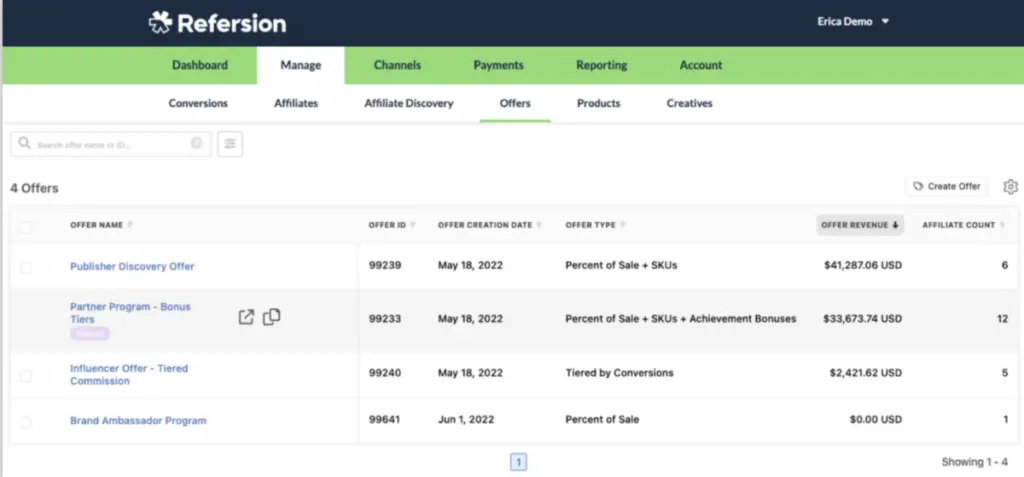Switch to the Reporting tab
The height and width of the screenshot is (477, 1024).
tap(601, 65)
